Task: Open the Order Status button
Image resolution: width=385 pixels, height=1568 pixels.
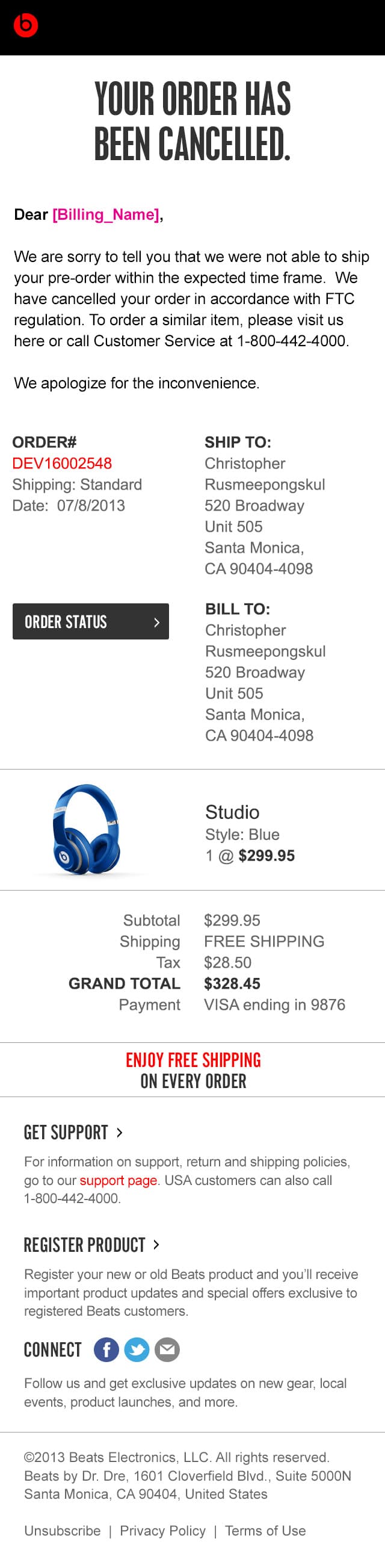Action: pos(91,621)
